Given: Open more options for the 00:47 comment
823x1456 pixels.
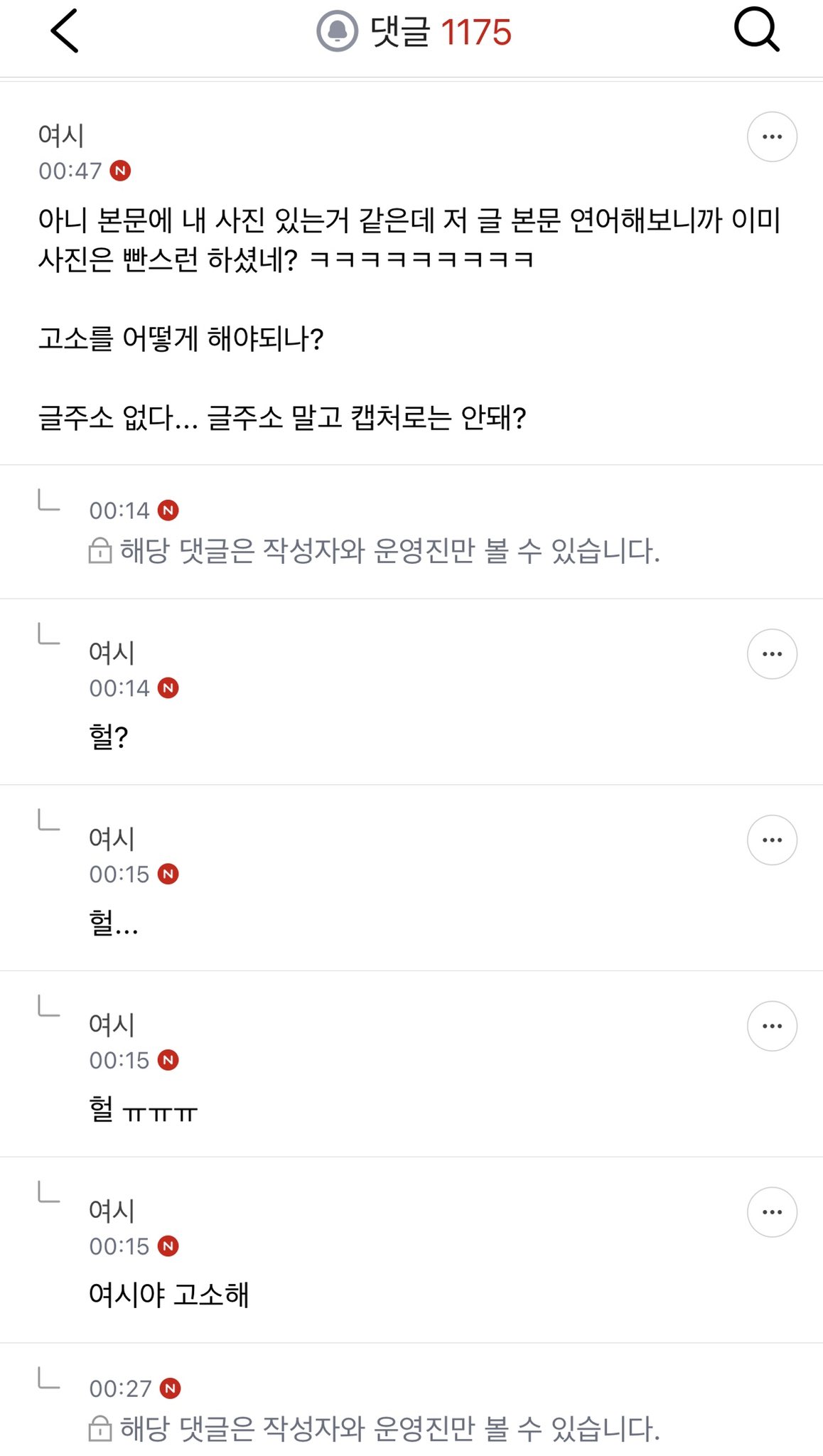Looking at the screenshot, I should click(x=772, y=136).
